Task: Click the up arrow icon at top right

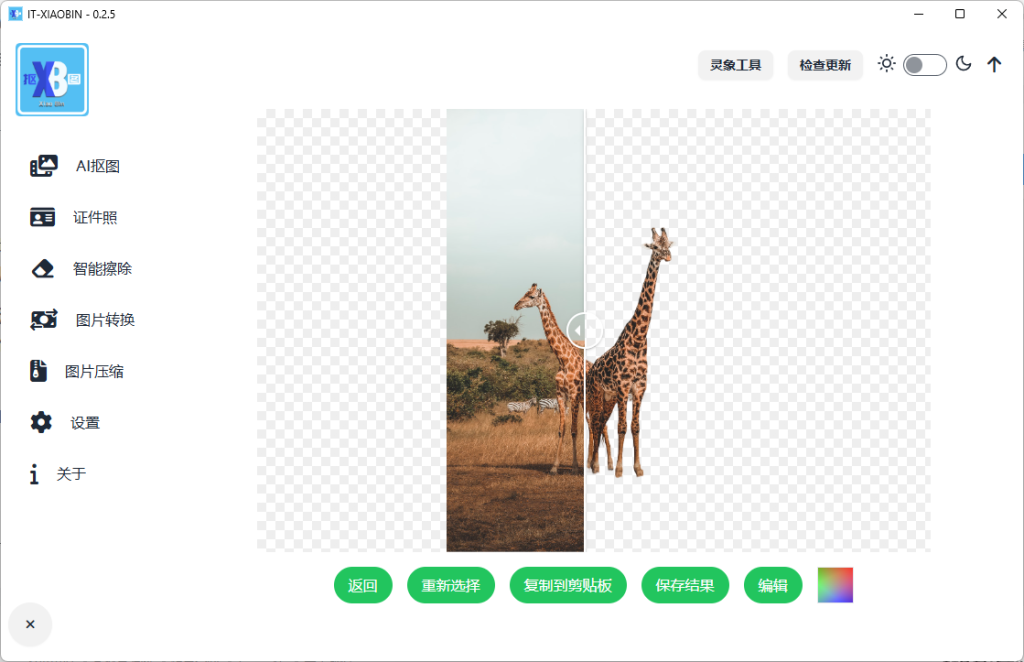Action: click(994, 65)
